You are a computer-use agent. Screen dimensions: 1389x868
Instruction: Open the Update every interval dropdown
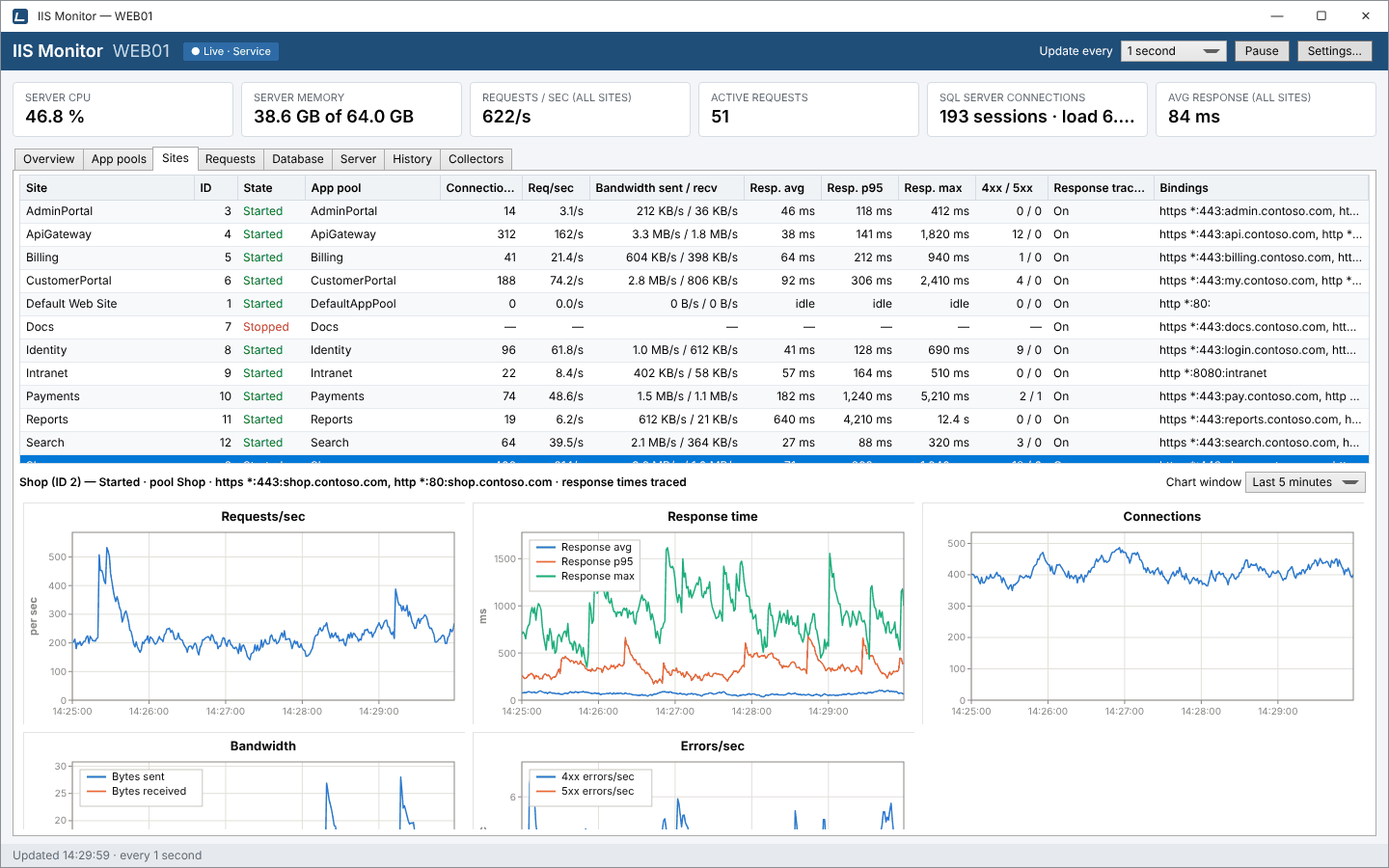coord(1173,51)
